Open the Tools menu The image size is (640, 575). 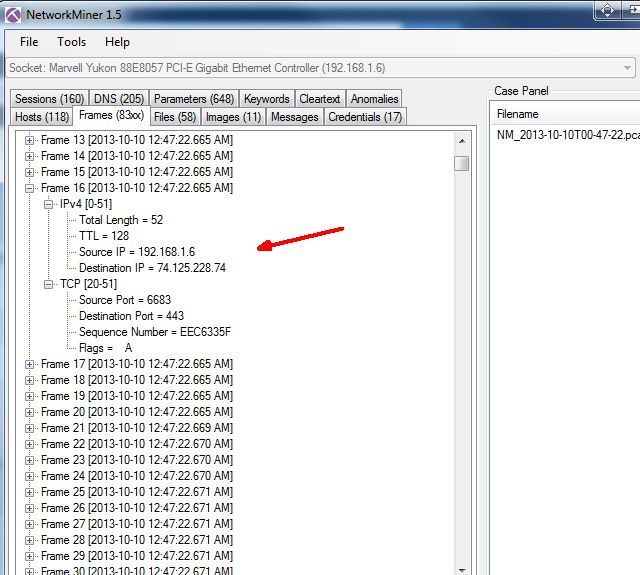click(x=71, y=42)
